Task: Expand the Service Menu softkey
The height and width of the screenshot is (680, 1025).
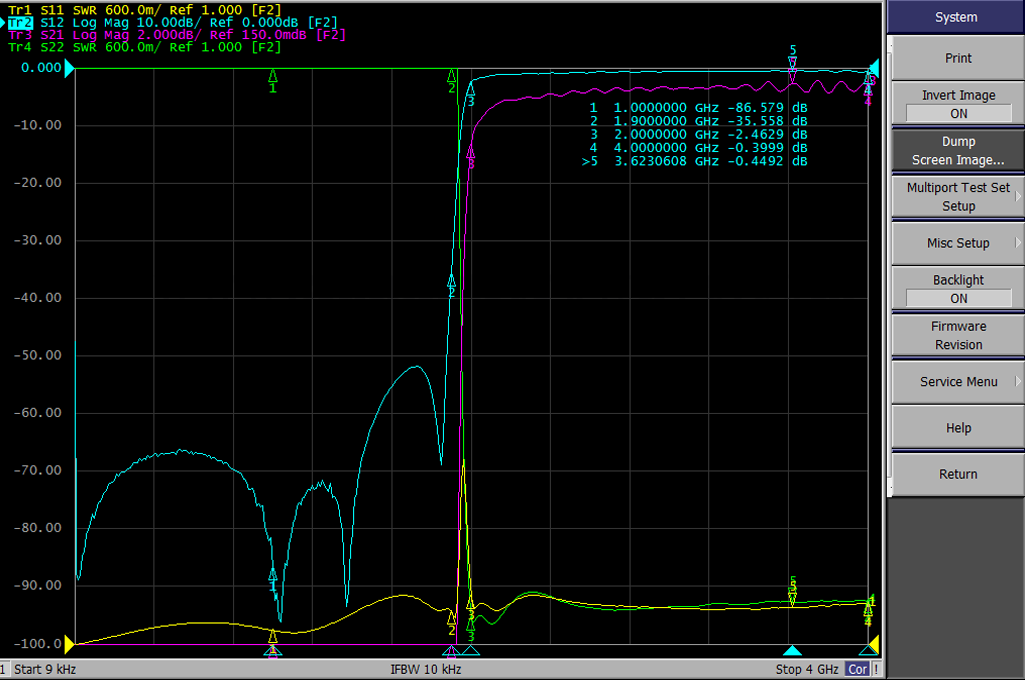Action: (x=958, y=381)
